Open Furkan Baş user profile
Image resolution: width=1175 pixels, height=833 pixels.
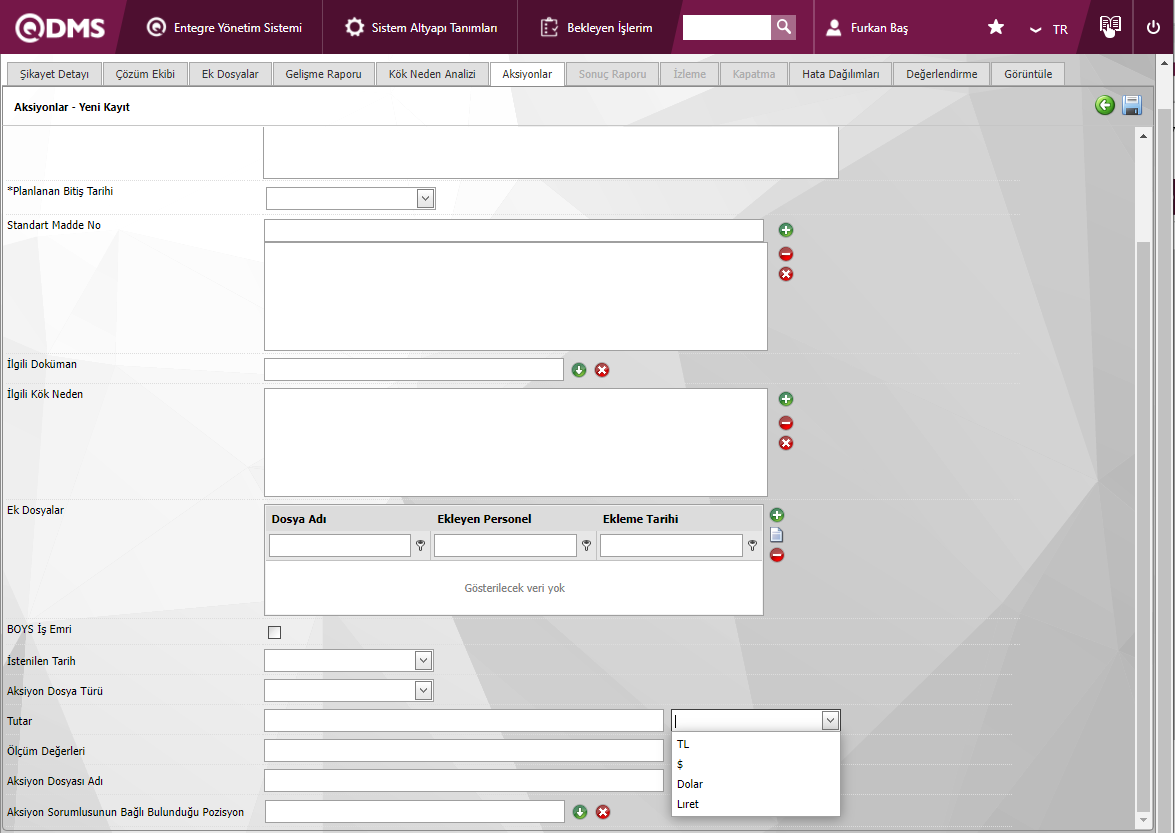pyautogui.click(x=866, y=28)
